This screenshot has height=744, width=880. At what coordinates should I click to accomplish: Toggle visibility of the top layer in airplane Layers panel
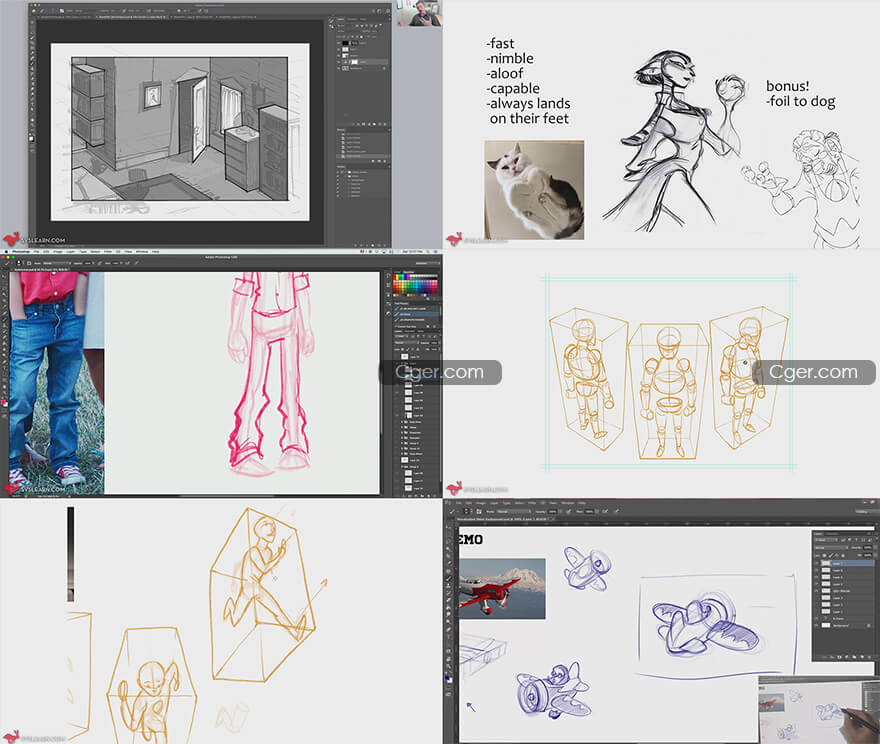click(817, 564)
